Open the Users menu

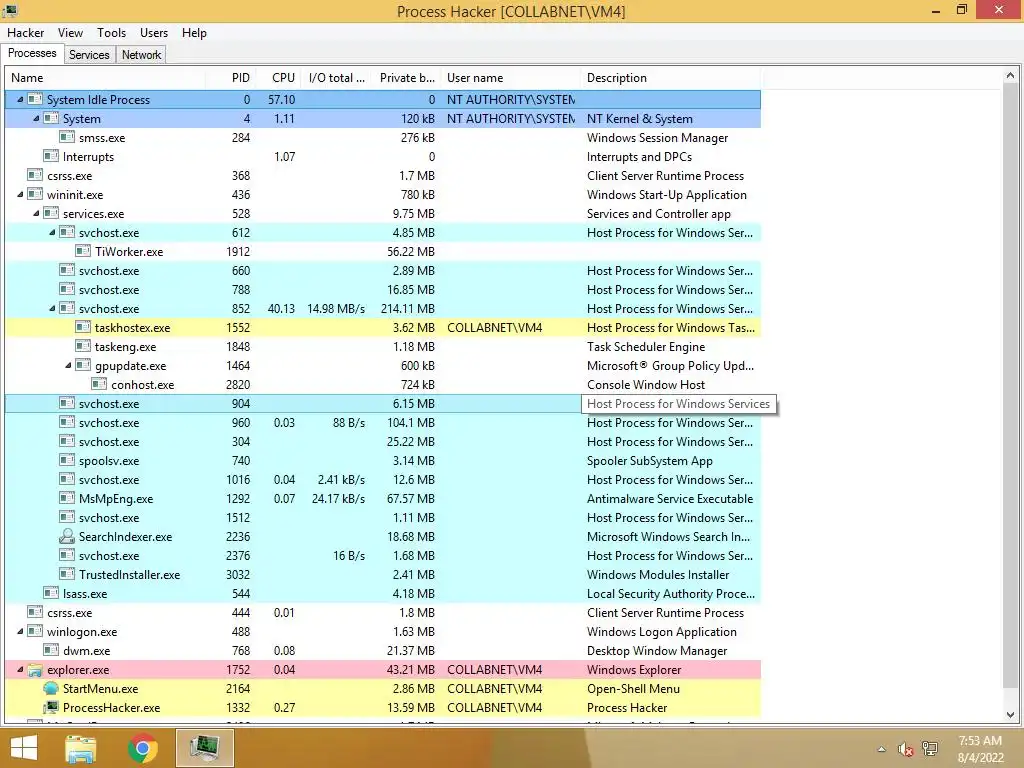point(153,33)
